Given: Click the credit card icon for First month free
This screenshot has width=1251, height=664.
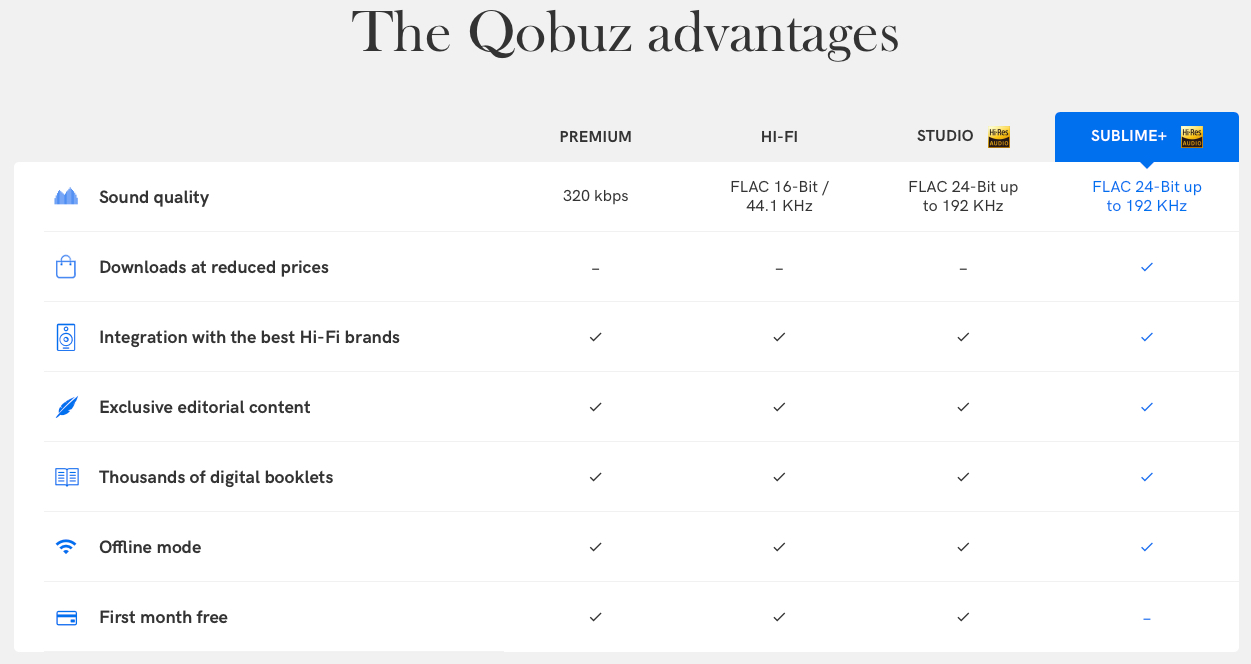Looking at the screenshot, I should [x=66, y=617].
